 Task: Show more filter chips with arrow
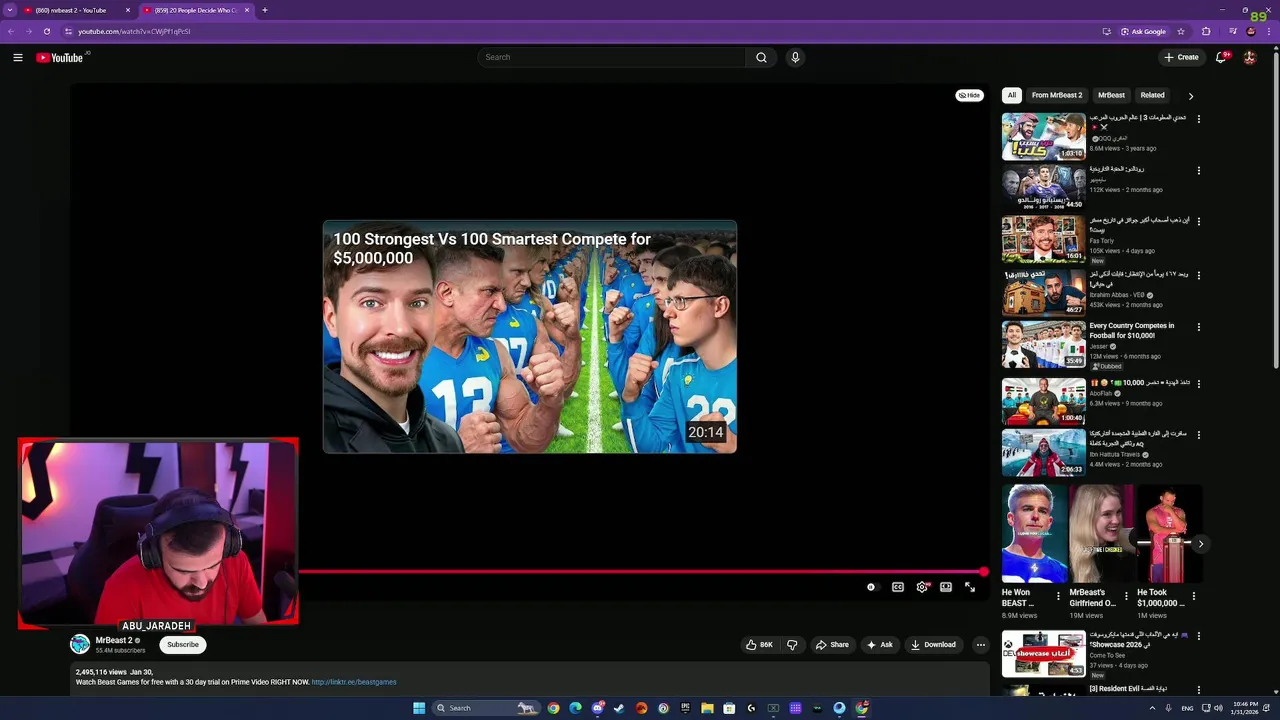(1190, 96)
